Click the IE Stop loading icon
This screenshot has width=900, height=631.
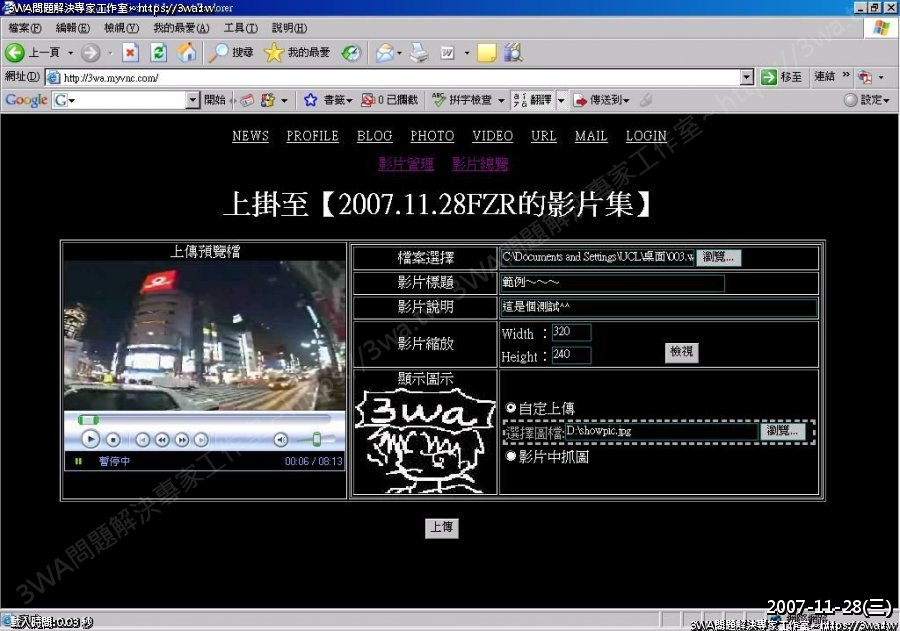(x=130, y=53)
